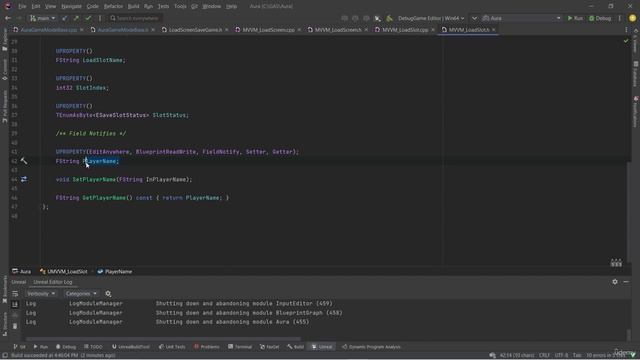
Task: Click UTF-8 encoding in status bar
Action: (561, 355)
